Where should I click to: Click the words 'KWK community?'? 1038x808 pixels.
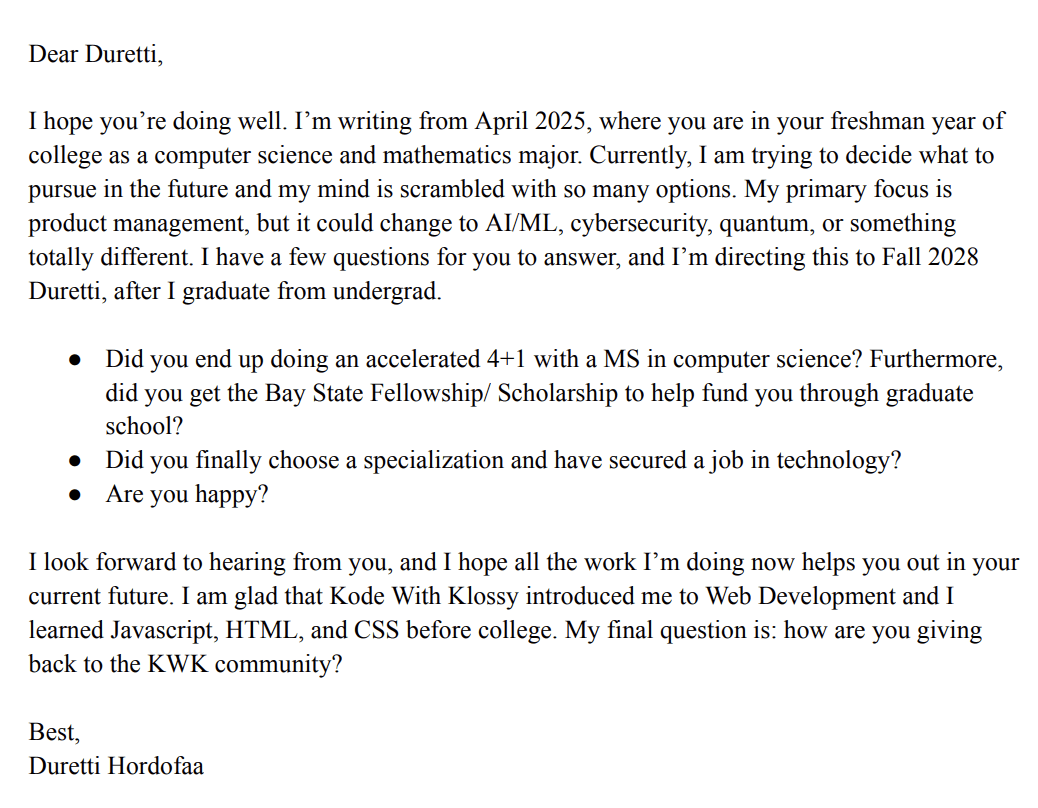pos(244,664)
